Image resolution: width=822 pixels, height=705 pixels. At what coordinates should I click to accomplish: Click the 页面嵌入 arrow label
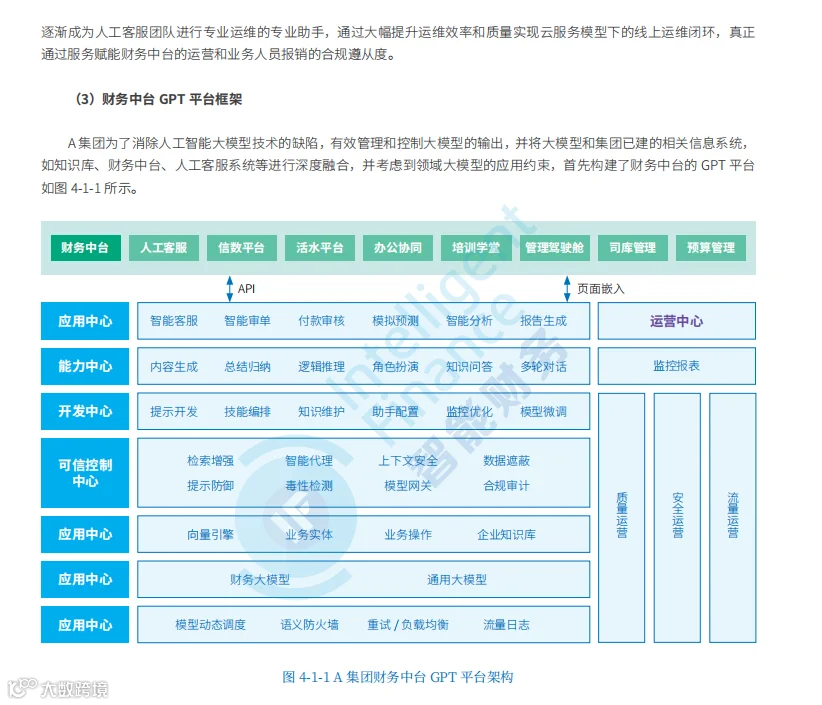pos(601,289)
